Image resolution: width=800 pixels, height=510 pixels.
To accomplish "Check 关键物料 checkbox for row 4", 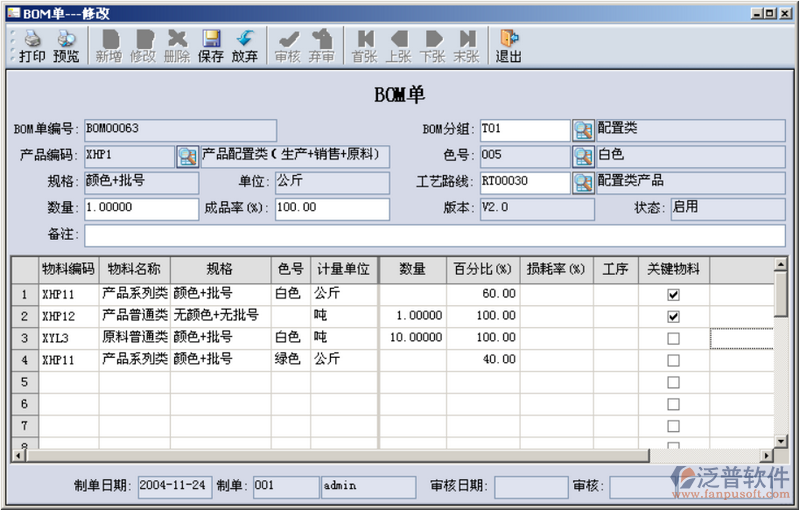I will [x=673, y=360].
